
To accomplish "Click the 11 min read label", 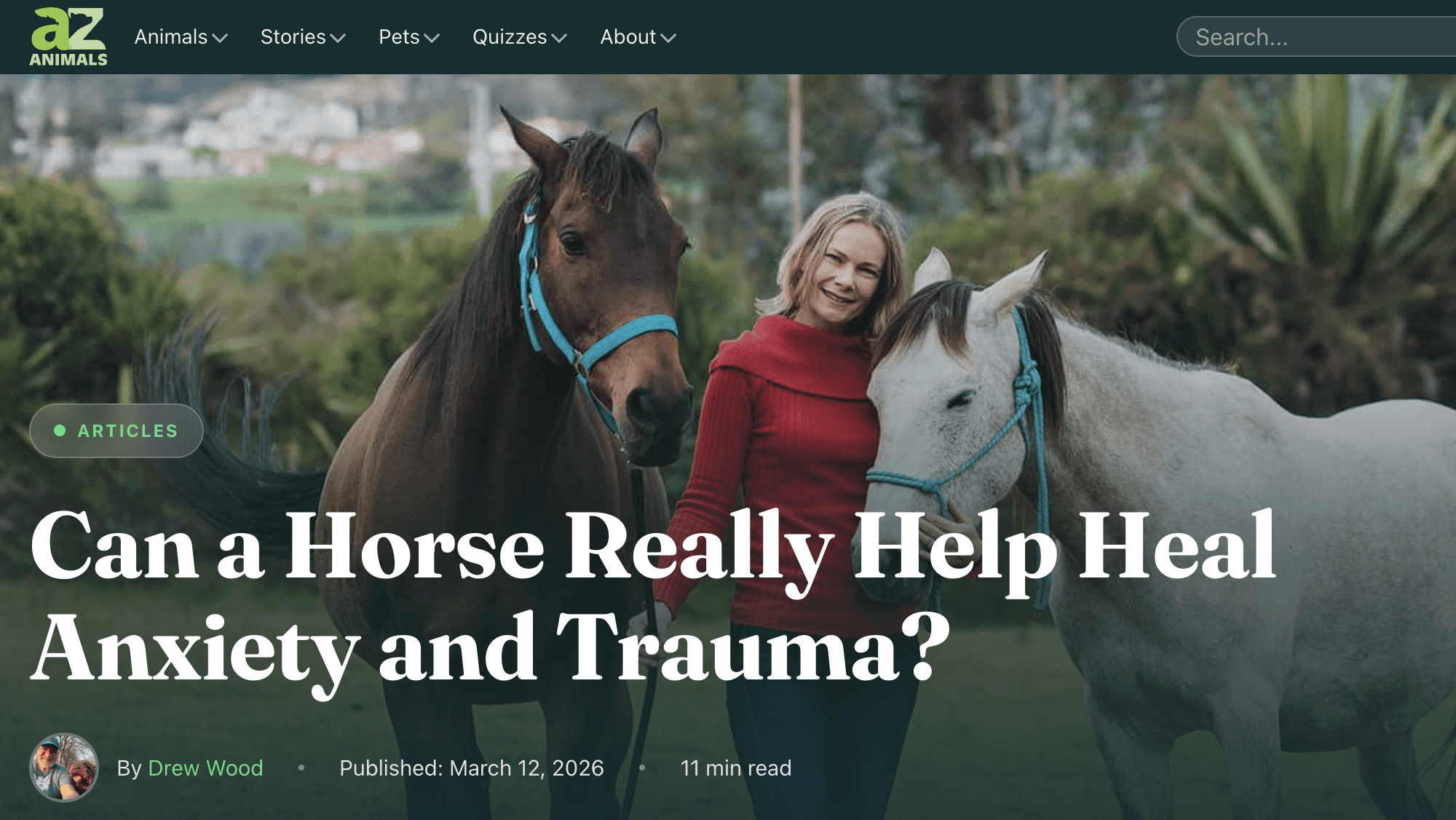I will [x=735, y=768].
